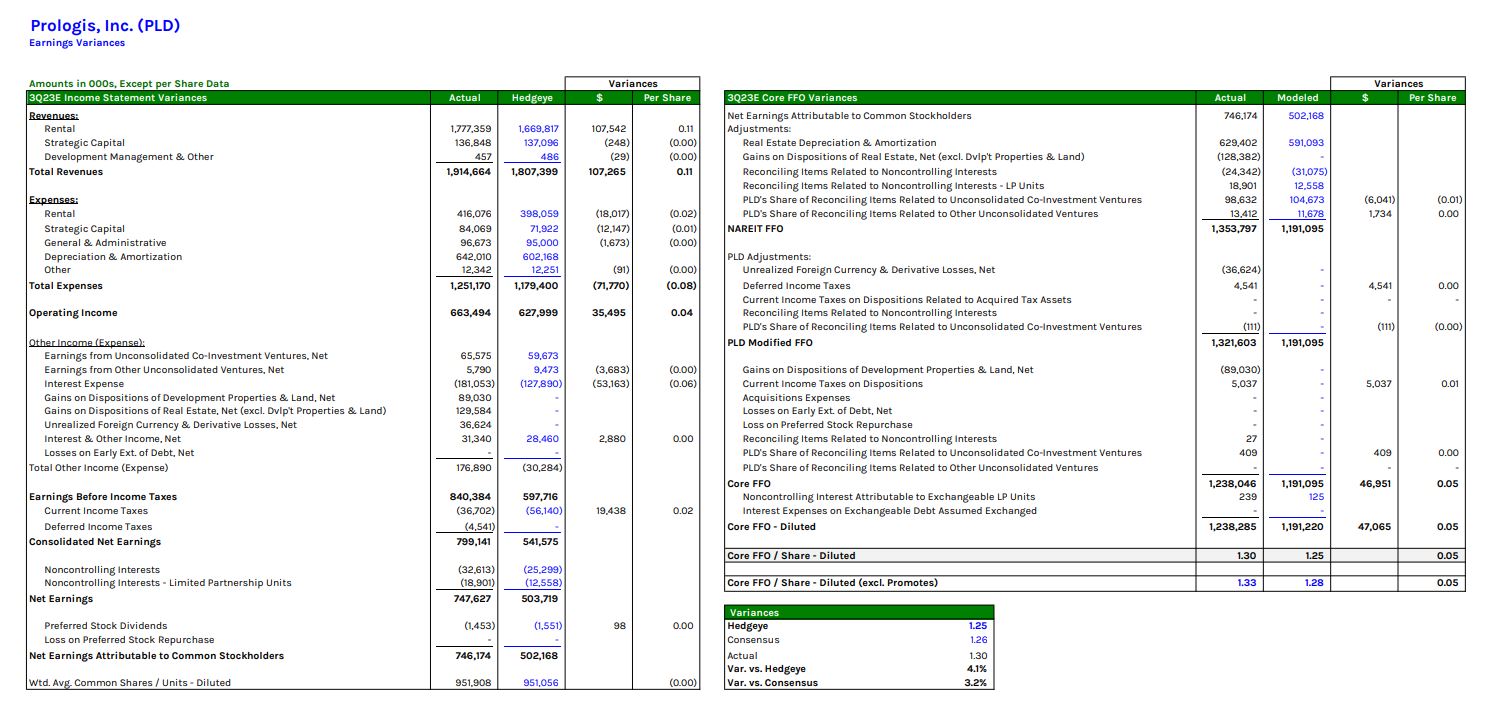Select the Depreciation & Amortization actual 642,010
This screenshot has height=710, width=1495.
[x=474, y=257]
